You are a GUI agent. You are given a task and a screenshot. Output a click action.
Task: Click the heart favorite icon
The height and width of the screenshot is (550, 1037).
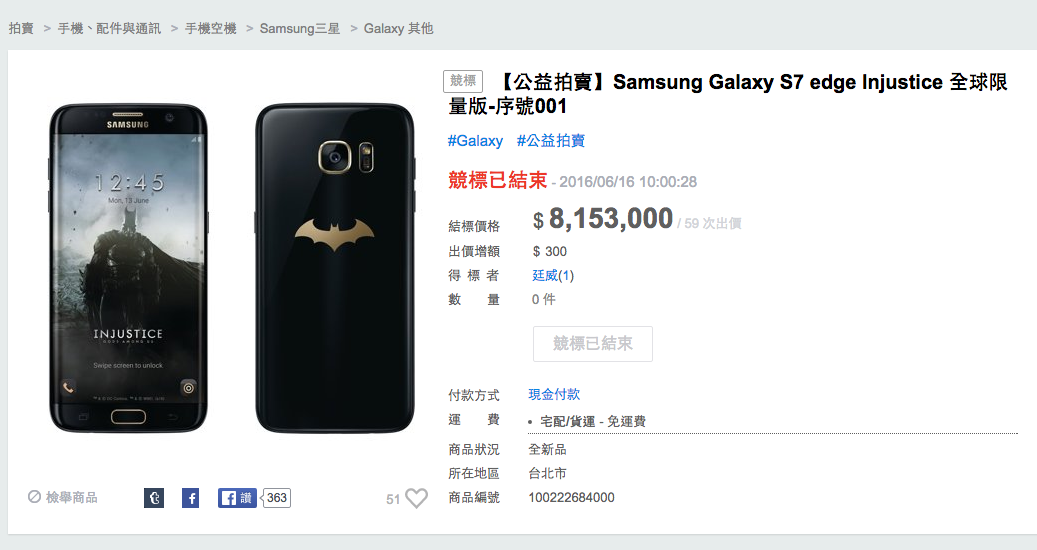(x=416, y=498)
